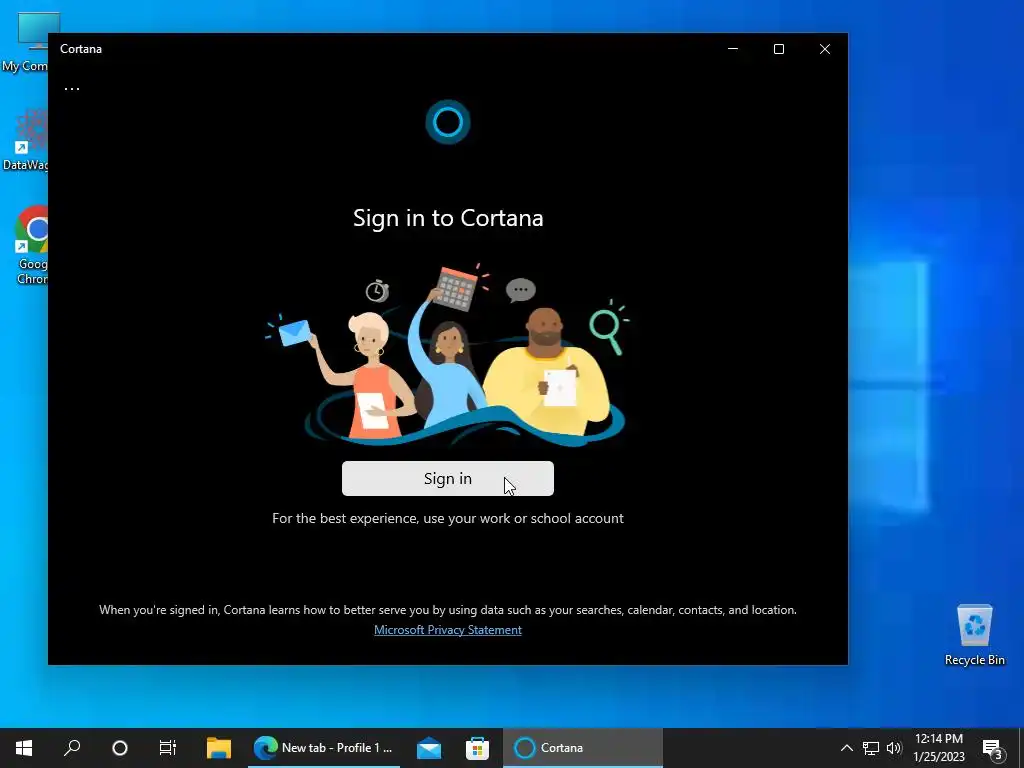1024x768 pixels.
Task: Open Microsoft Store from taskbar
Action: click(477, 748)
